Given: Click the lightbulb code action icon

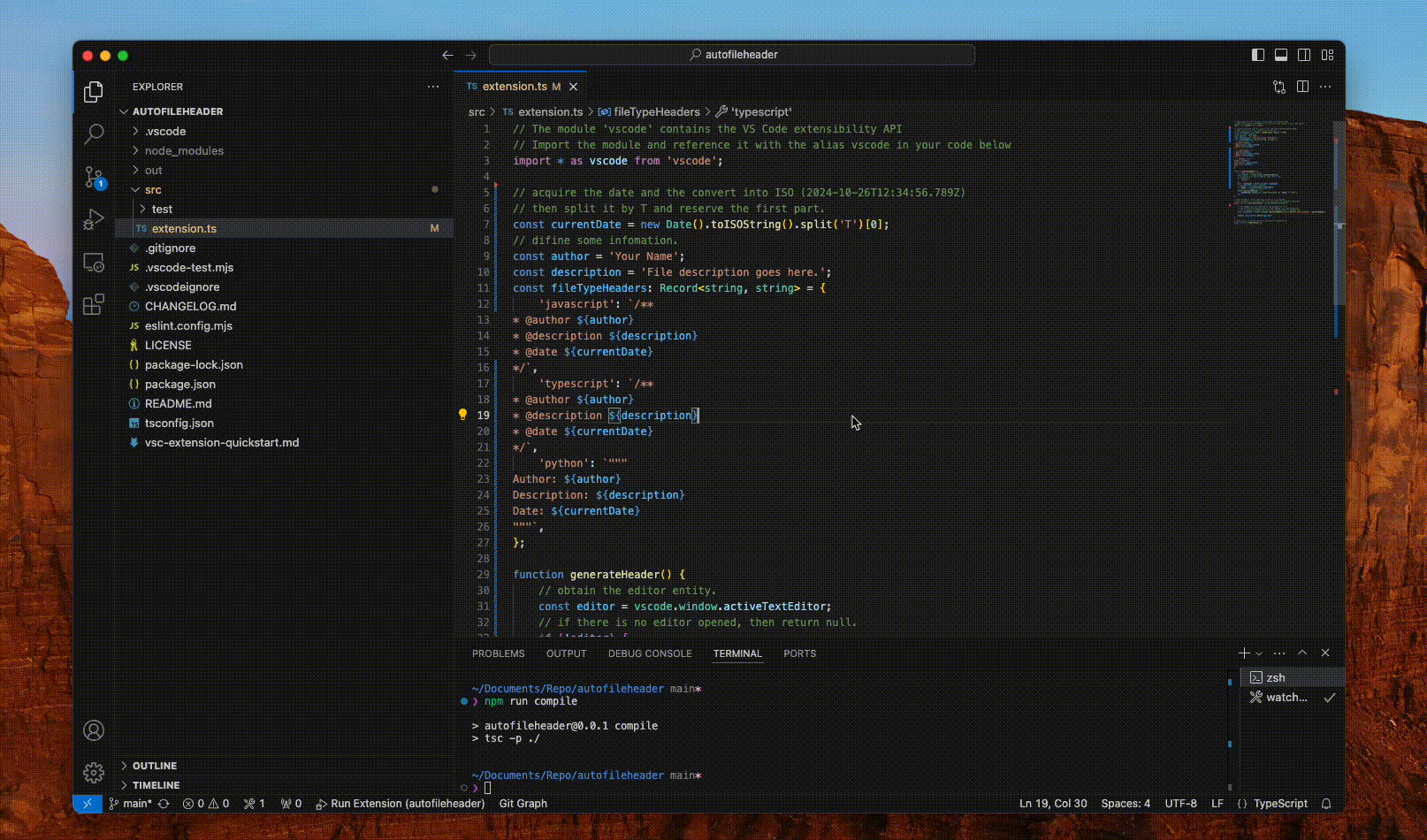Looking at the screenshot, I should click(x=462, y=415).
